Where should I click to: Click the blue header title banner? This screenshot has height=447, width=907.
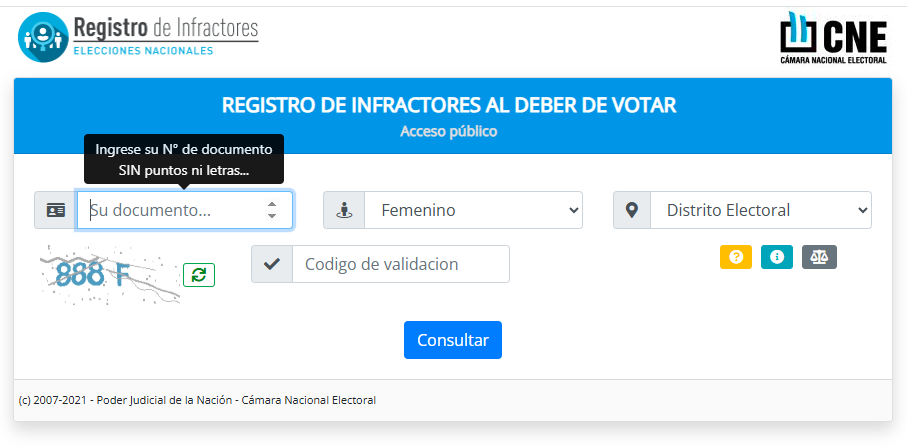[x=449, y=115]
